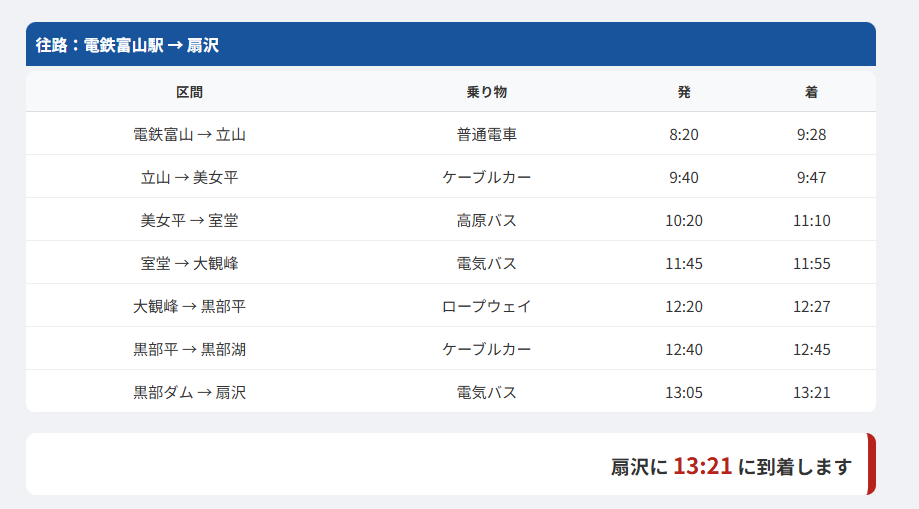Click the 区間 column header
This screenshot has width=919, height=509.
[x=189, y=92]
